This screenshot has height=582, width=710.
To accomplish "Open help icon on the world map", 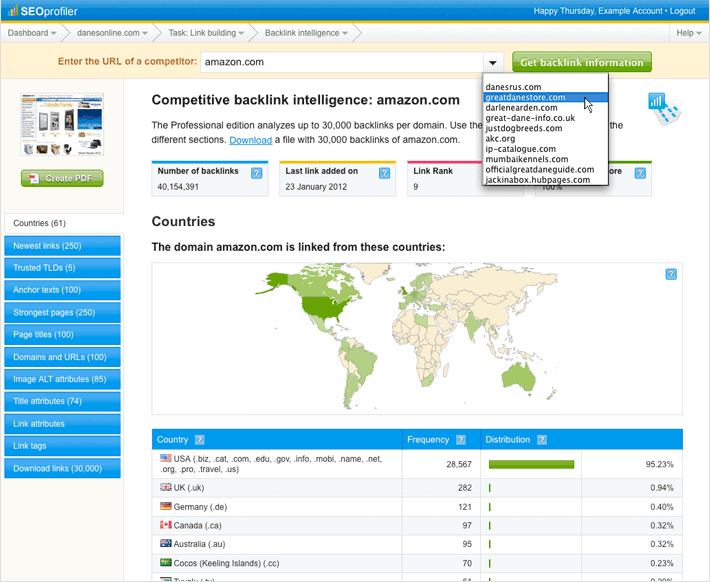I will (671, 274).
